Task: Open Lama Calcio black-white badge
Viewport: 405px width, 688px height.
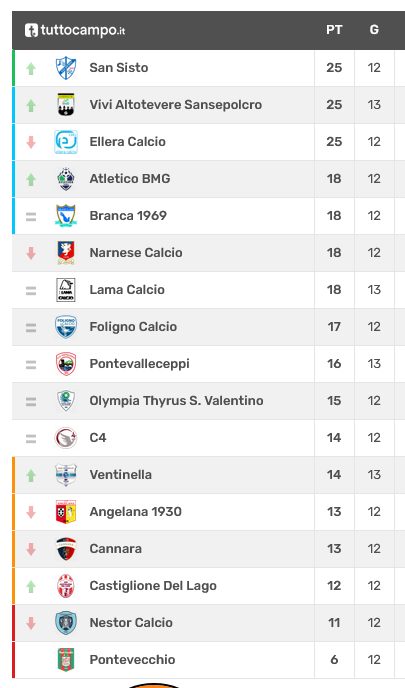Action: 66,290
